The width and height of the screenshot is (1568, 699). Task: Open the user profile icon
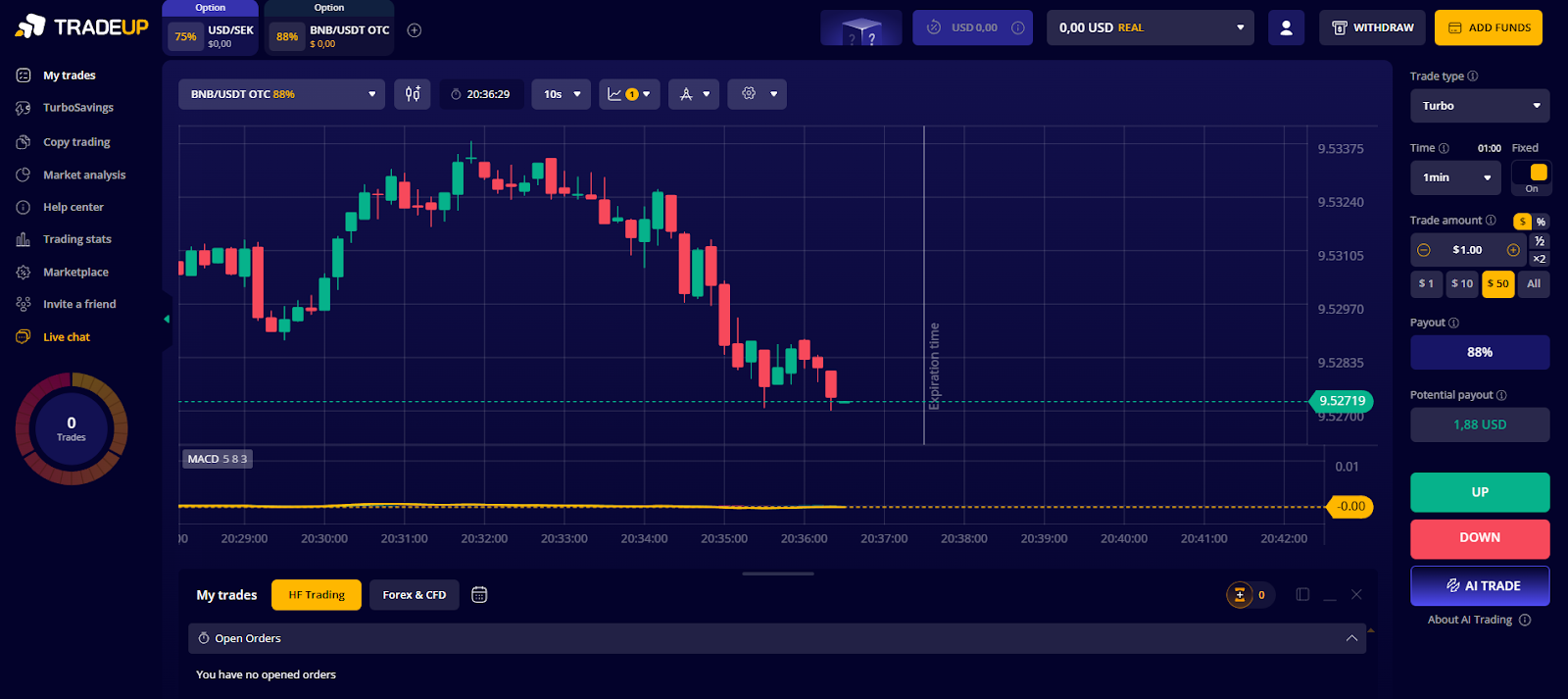(1286, 27)
